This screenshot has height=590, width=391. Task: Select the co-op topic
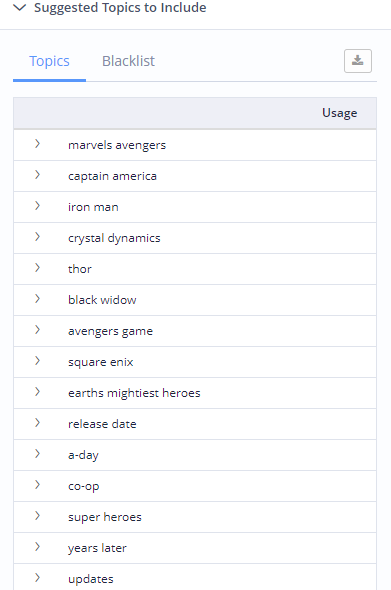click(84, 486)
